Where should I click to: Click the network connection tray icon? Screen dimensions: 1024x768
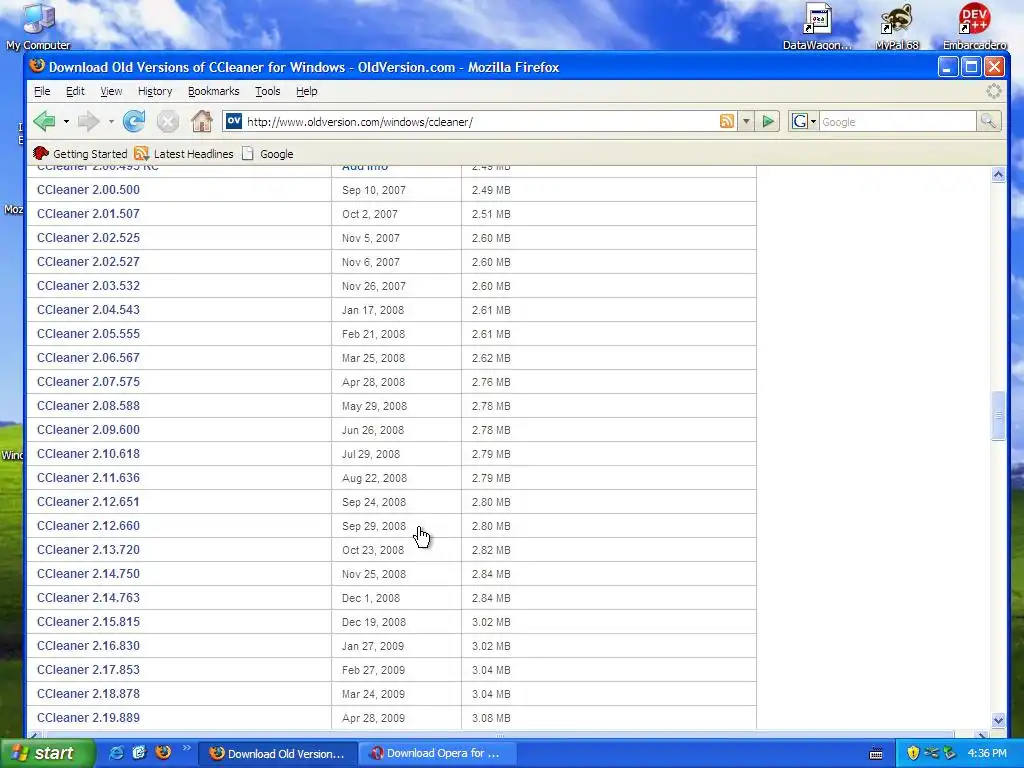pyautogui.click(x=931, y=753)
